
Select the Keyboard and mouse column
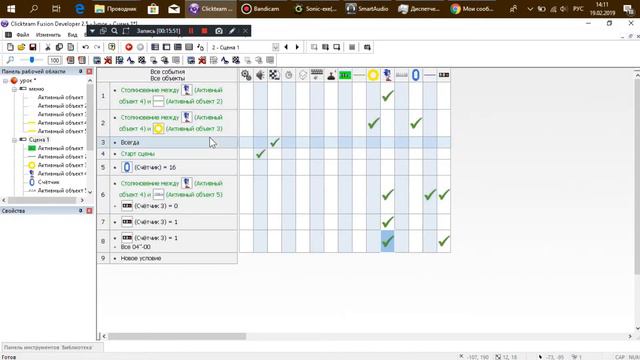(317, 75)
